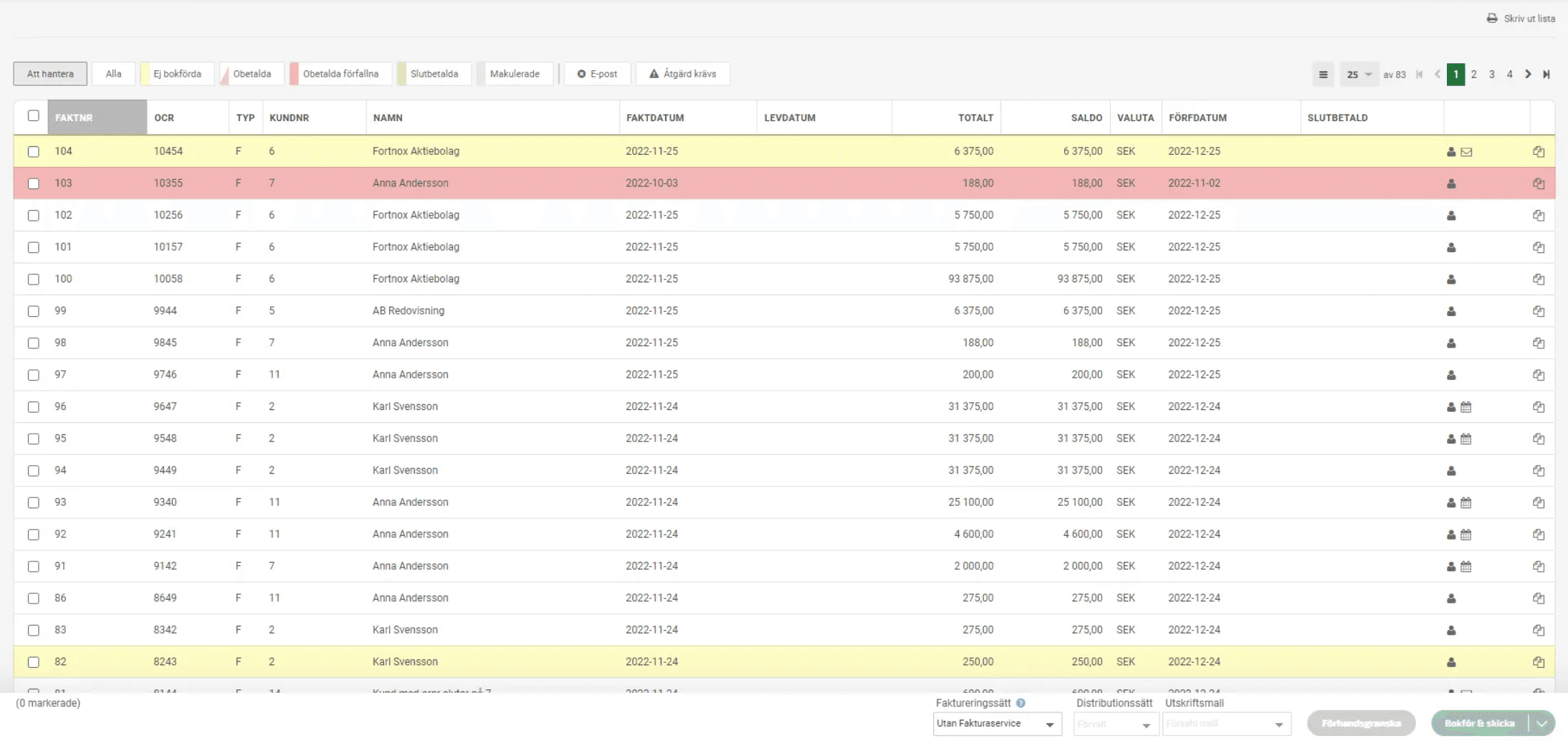Click the Åtgärd krävs filter button
This screenshot has height=741, width=1568.
(x=683, y=74)
